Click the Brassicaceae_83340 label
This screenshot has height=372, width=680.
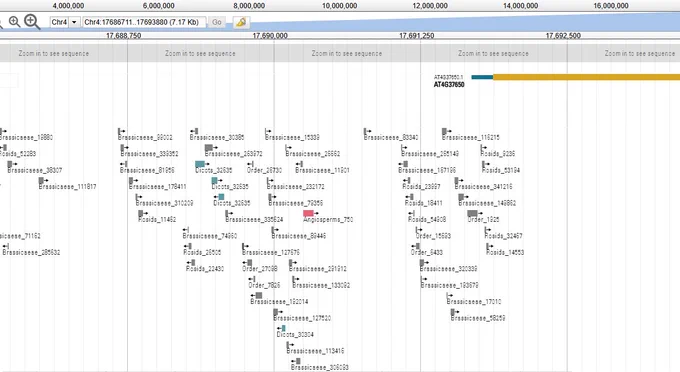tap(391, 137)
